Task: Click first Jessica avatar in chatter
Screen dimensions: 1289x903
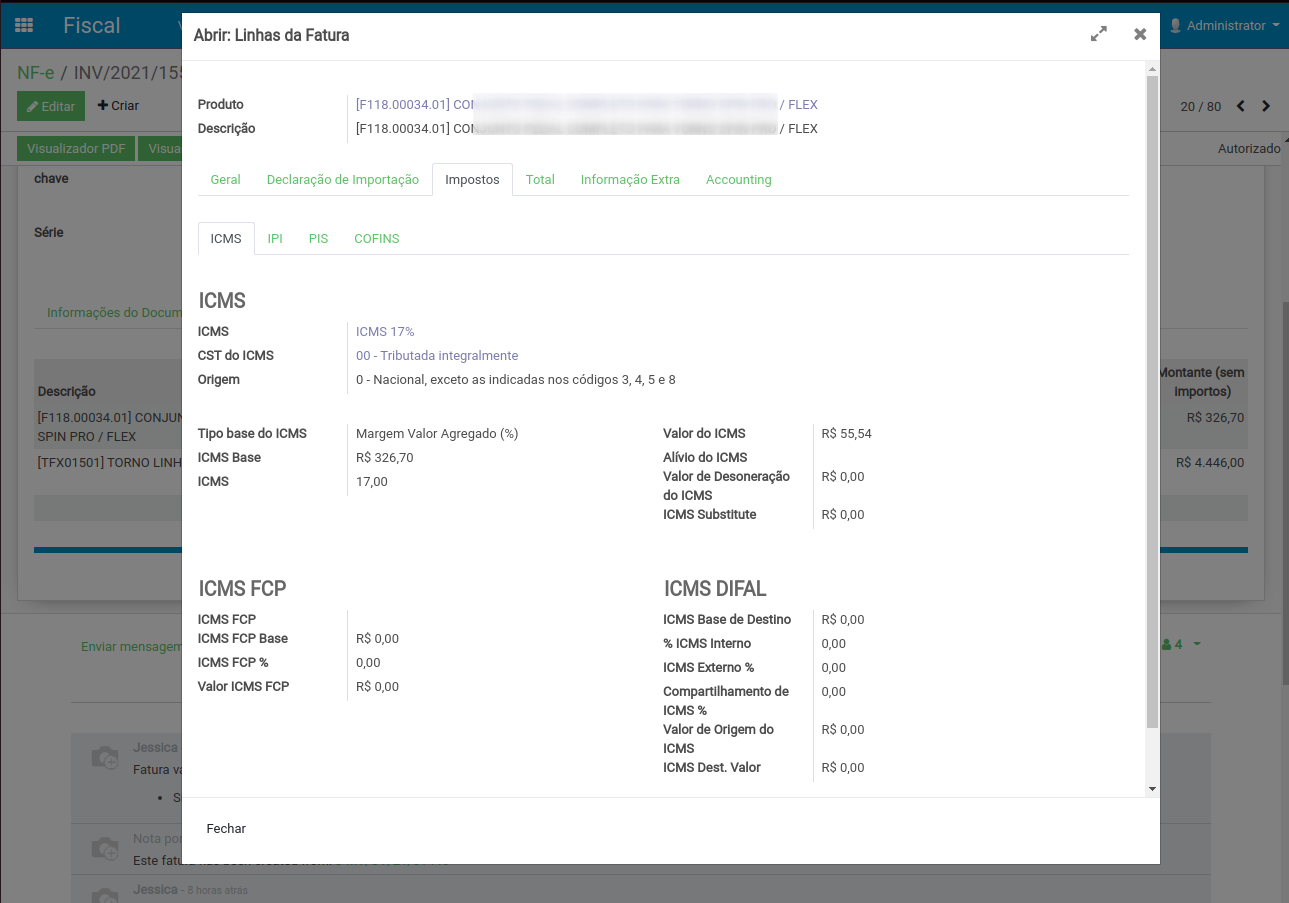Action: (105, 757)
